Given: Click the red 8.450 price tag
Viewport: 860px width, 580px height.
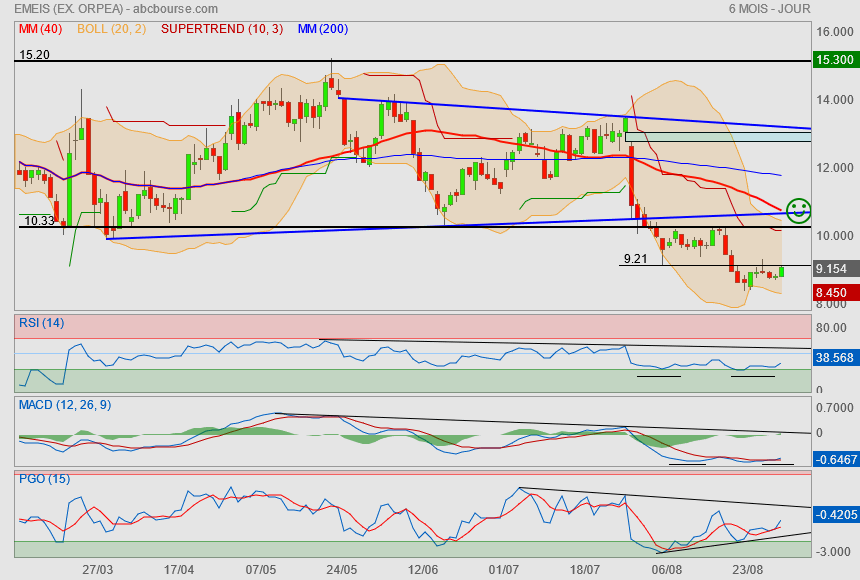Looking at the screenshot, I should pos(835,292).
